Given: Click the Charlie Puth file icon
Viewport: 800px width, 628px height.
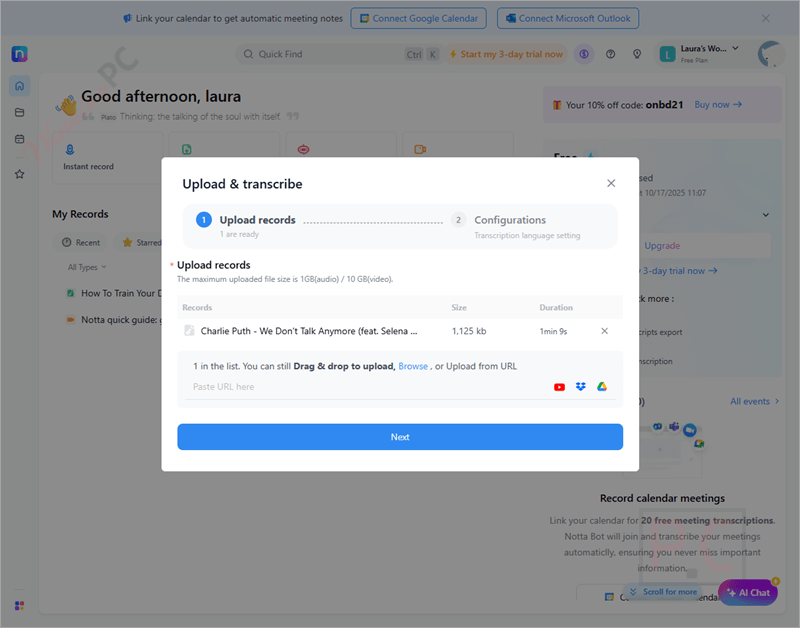Looking at the screenshot, I should coord(189,331).
